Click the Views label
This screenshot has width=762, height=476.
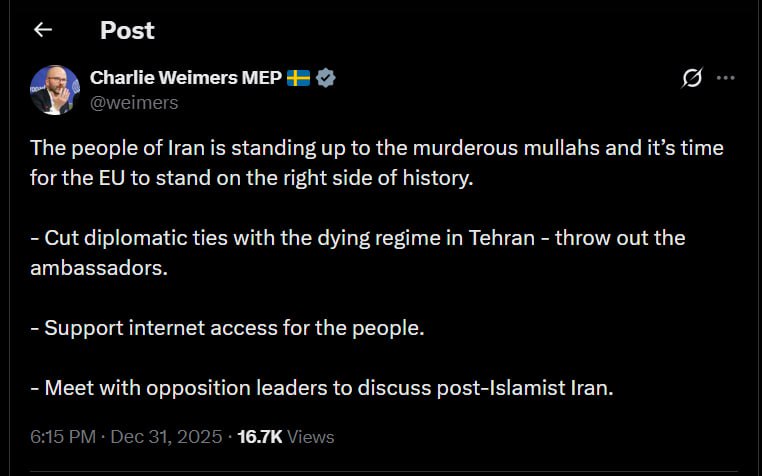tap(311, 437)
